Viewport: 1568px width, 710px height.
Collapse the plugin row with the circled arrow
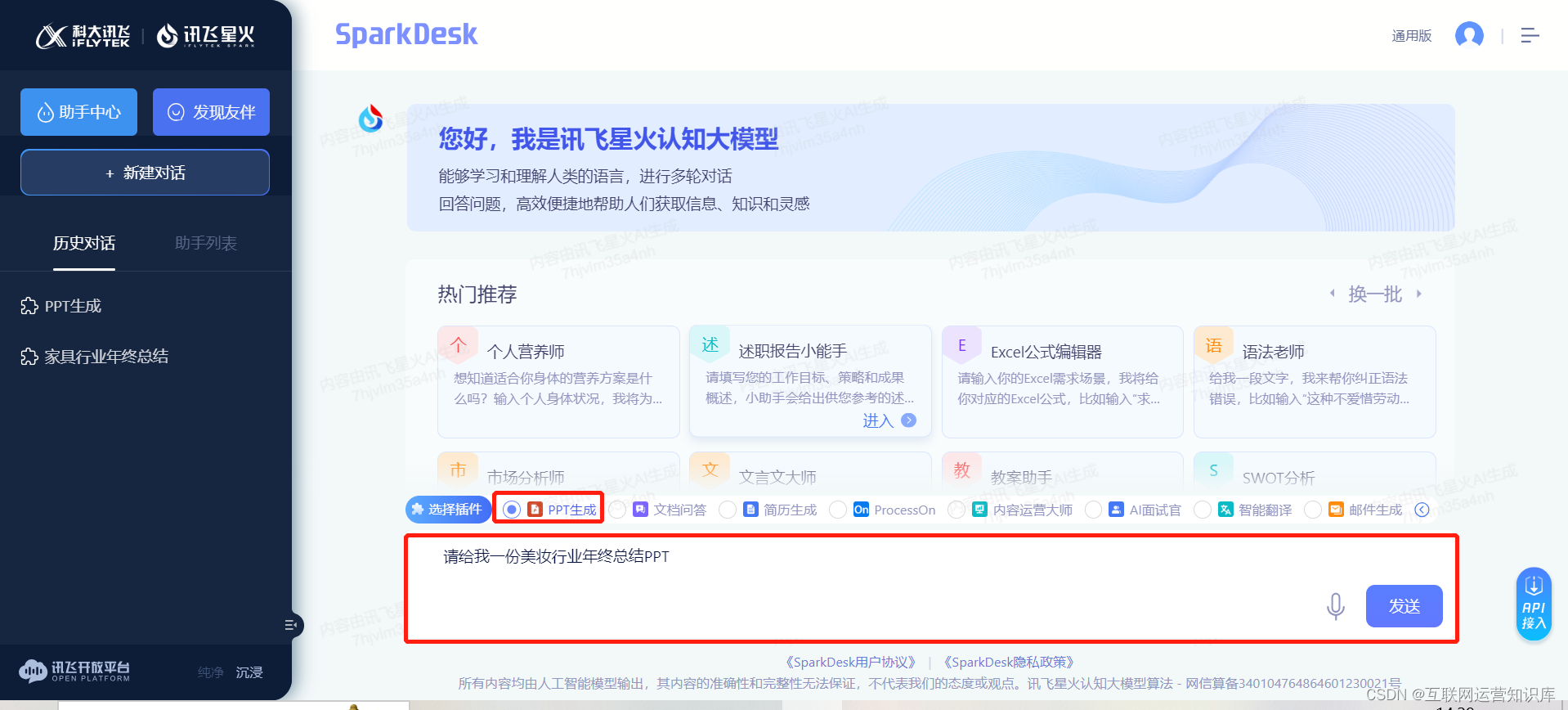tap(1422, 510)
